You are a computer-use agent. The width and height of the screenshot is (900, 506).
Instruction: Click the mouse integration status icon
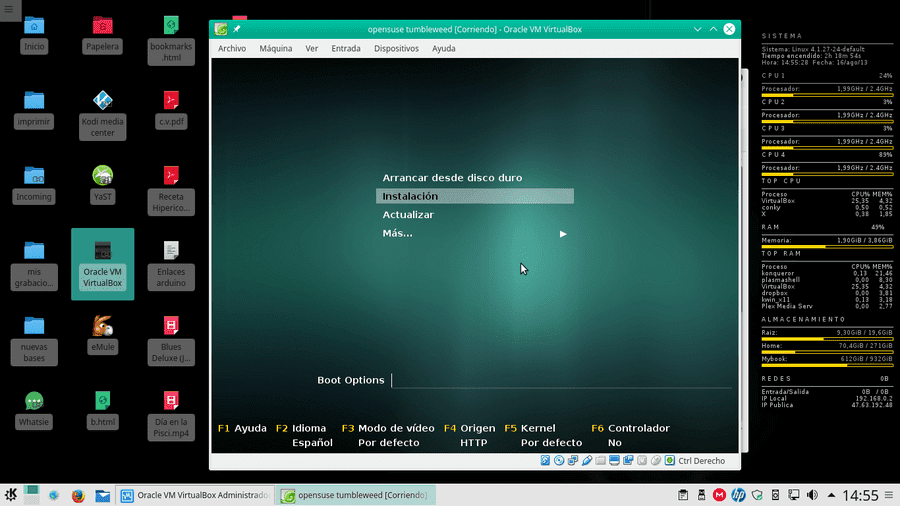tap(655, 461)
